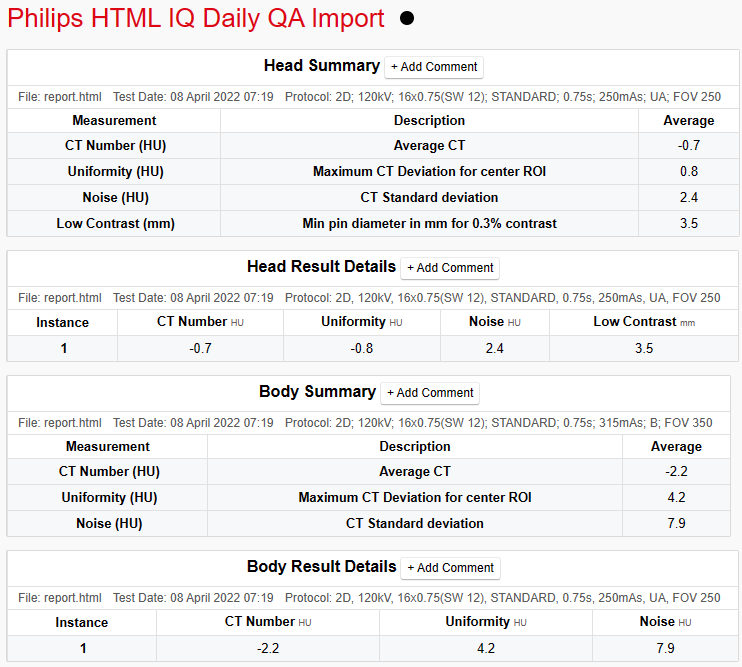Add a comment to Head Result Details
Screen dimensions: 742x667
pos(450,268)
